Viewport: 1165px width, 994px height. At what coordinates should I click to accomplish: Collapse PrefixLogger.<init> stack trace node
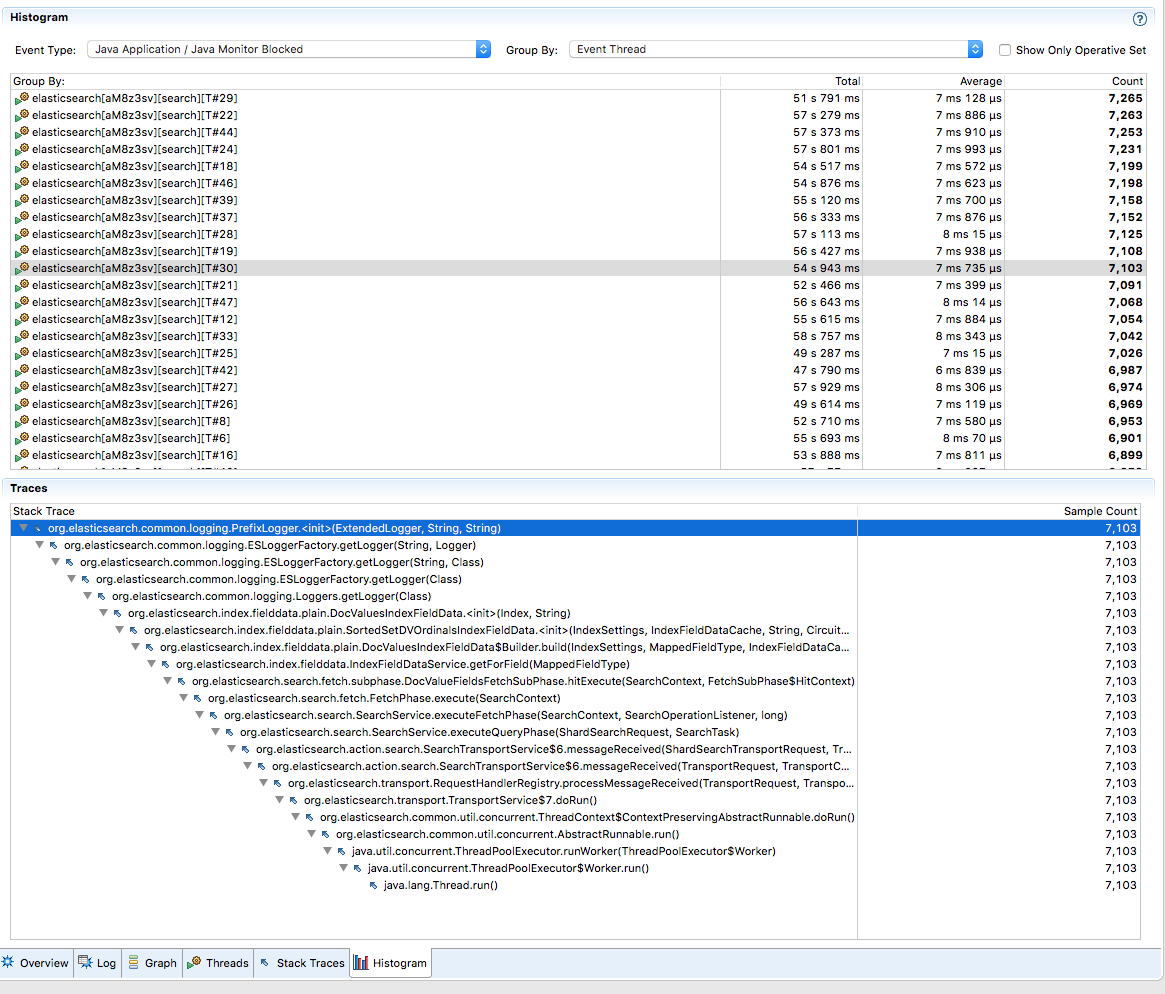pyautogui.click(x=24, y=528)
